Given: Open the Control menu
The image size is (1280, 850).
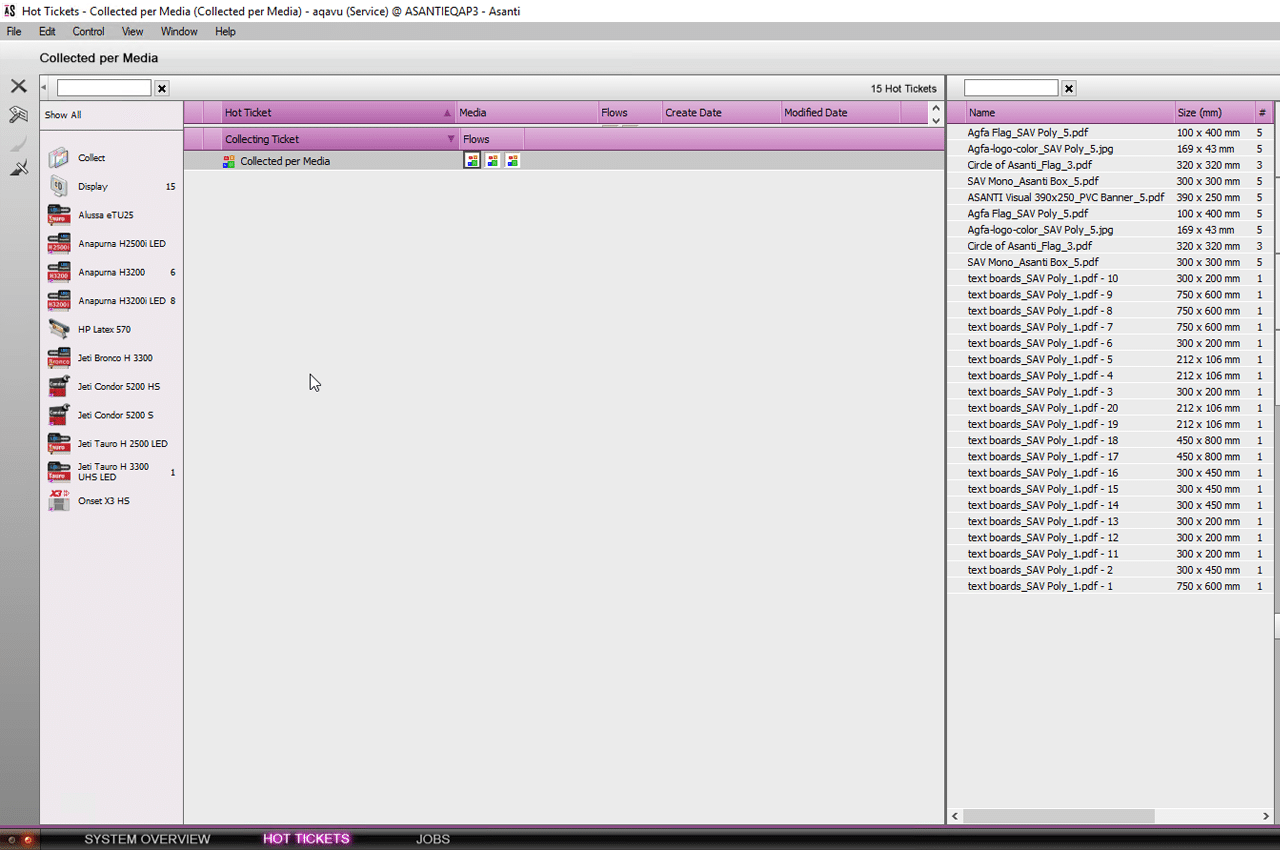Looking at the screenshot, I should 88,32.
